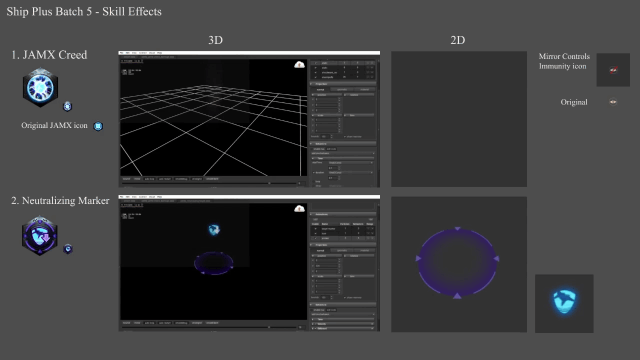
Task: Click the large JAMX Creed hexagon skill icon
Action: pos(40,87)
